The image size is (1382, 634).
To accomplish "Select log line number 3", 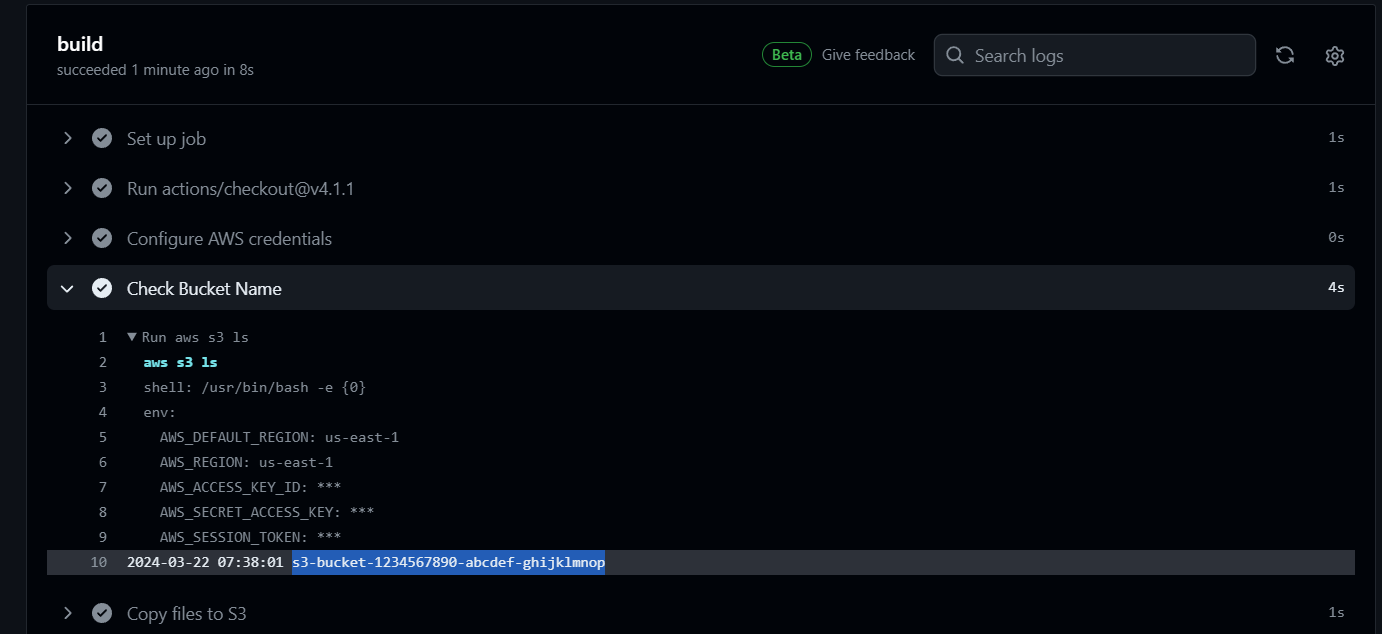I will (102, 387).
